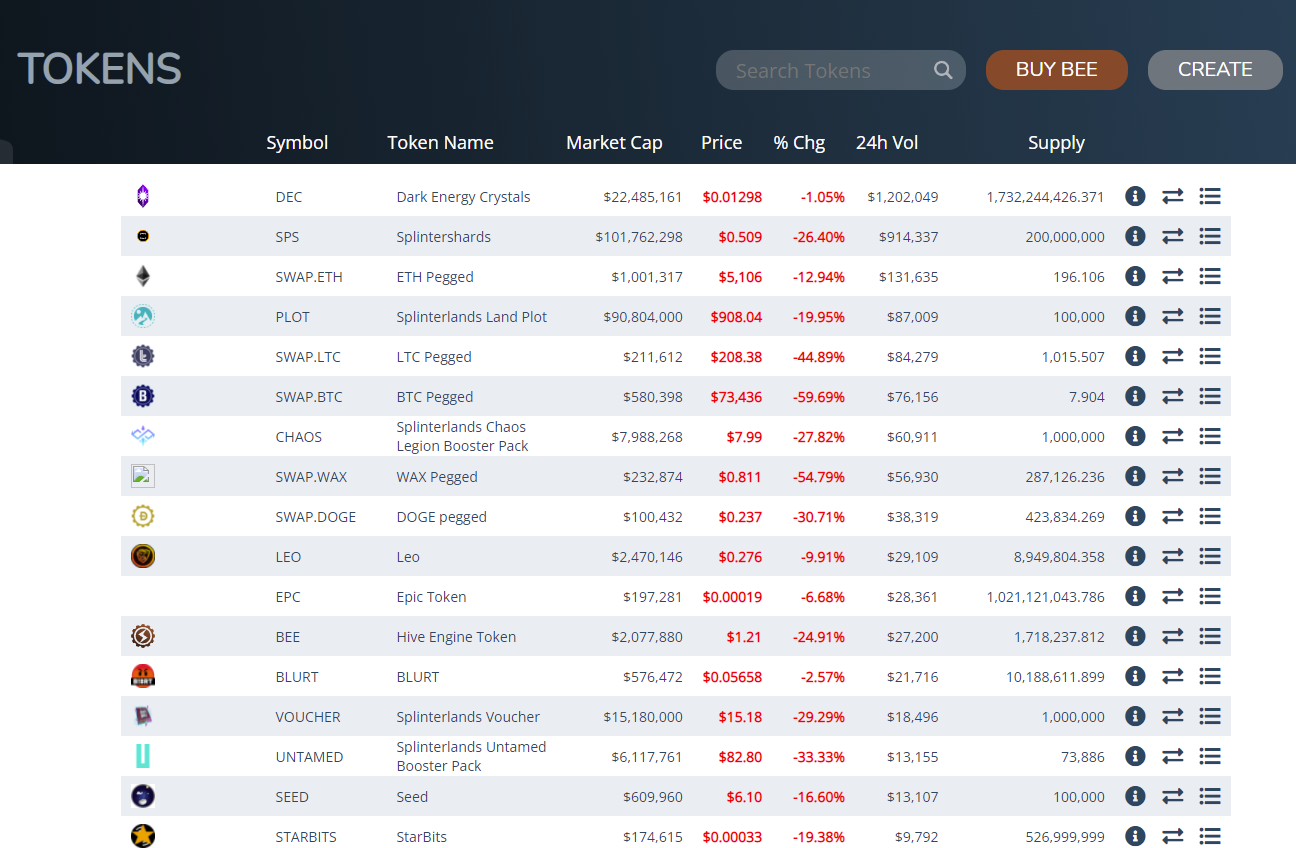The width and height of the screenshot is (1296, 848).
Task: Click trade arrows icon for EPC
Action: tap(1173, 596)
